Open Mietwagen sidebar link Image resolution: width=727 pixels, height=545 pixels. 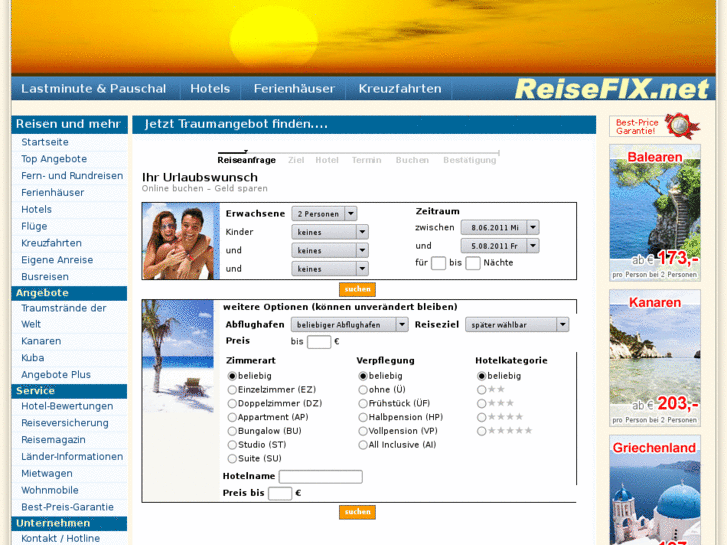click(47, 474)
